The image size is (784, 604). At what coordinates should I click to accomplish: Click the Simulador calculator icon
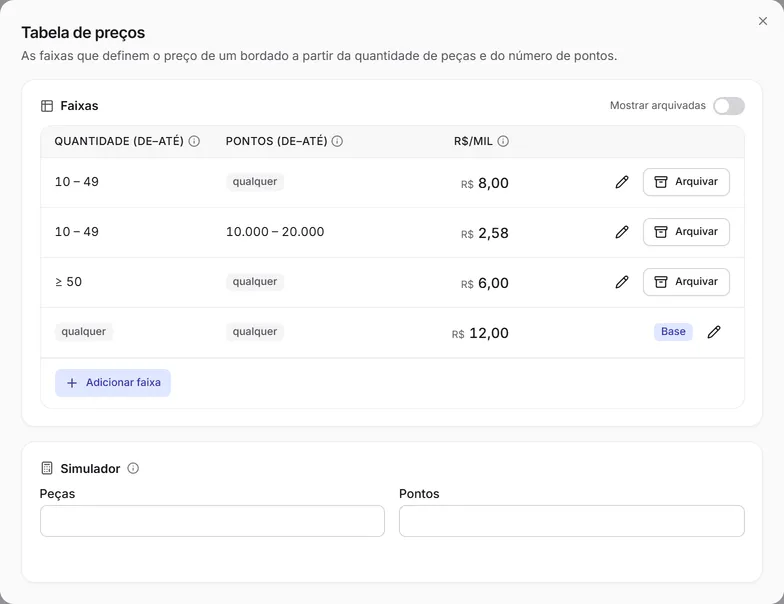pyautogui.click(x=47, y=468)
